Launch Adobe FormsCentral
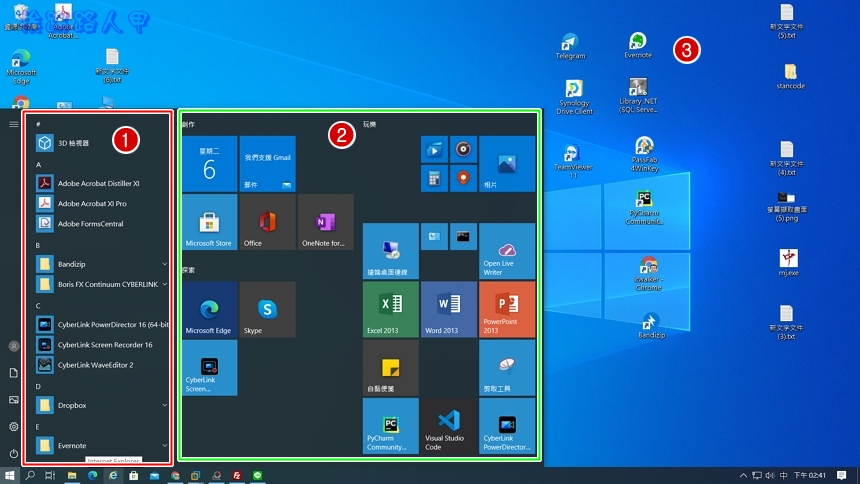 (102, 224)
